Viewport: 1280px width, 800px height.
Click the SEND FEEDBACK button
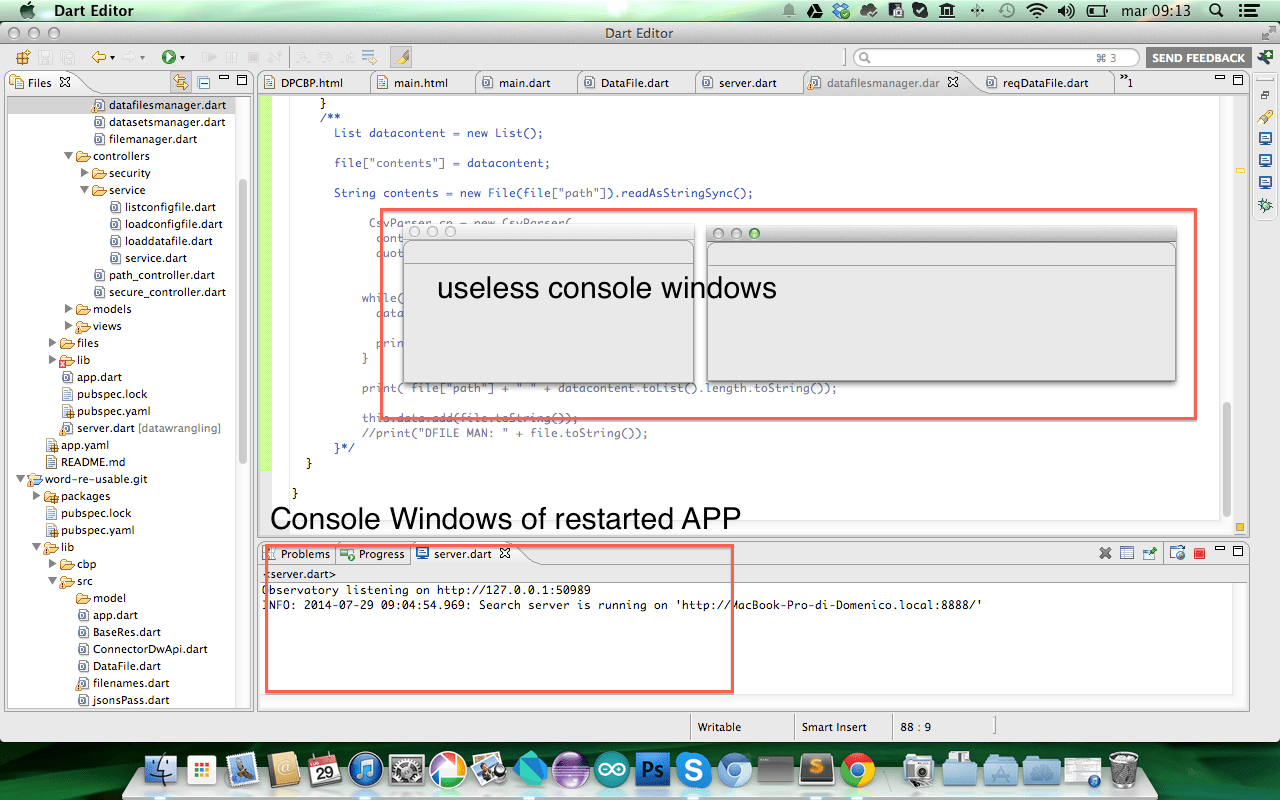pos(1198,58)
